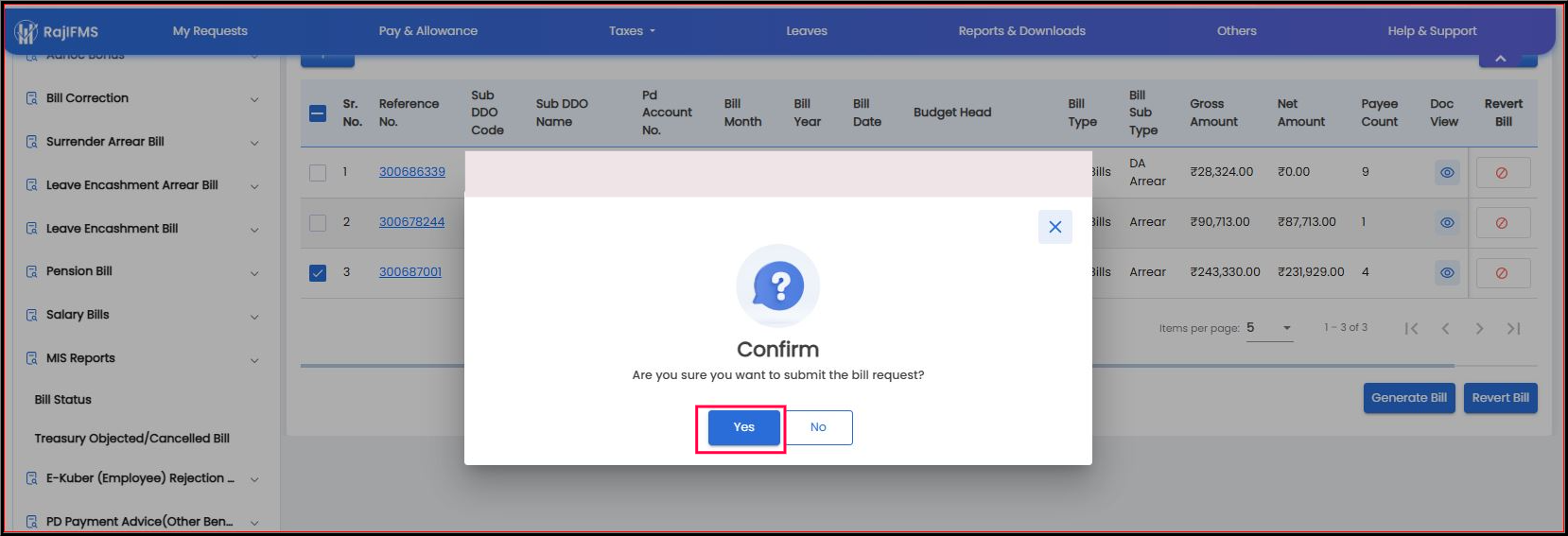Expand the Pension Bill chevron
This screenshot has height=536, width=1568.
254,273
